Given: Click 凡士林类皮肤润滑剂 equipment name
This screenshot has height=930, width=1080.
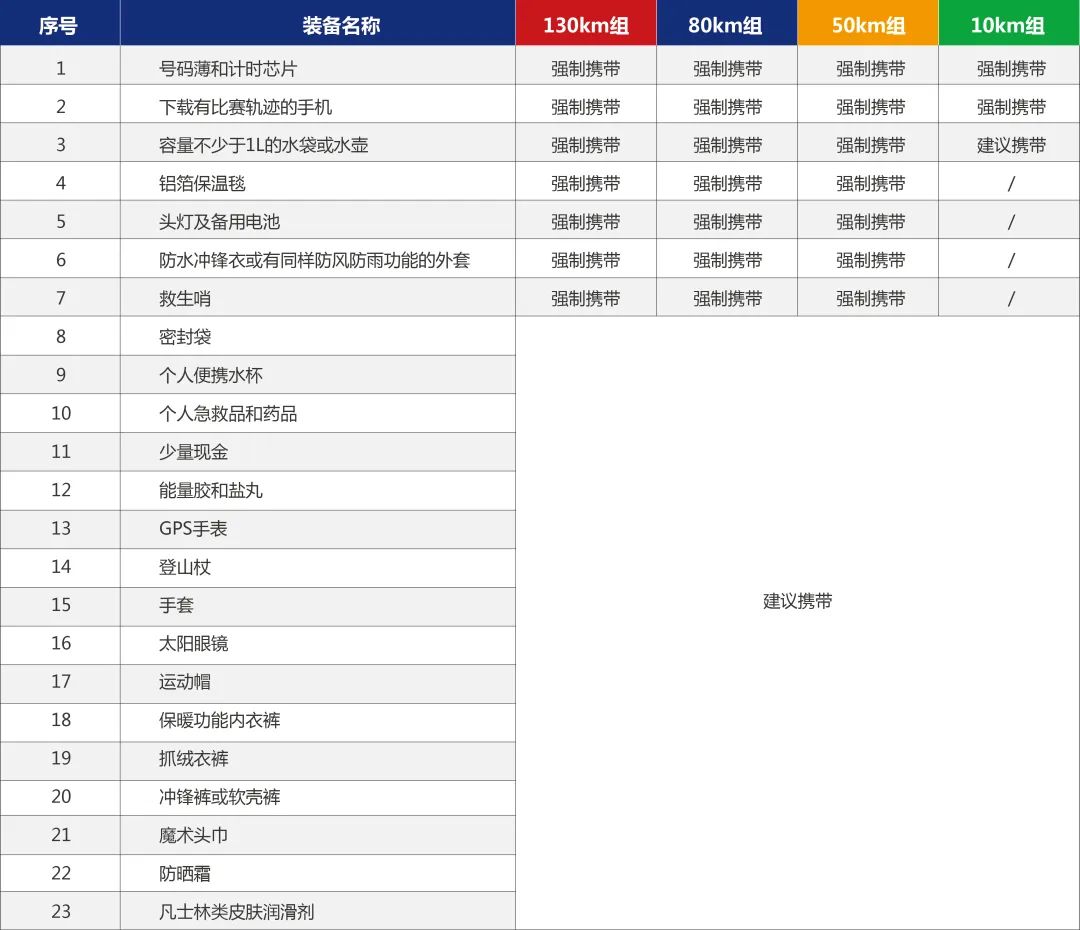Looking at the screenshot, I should (236, 912).
